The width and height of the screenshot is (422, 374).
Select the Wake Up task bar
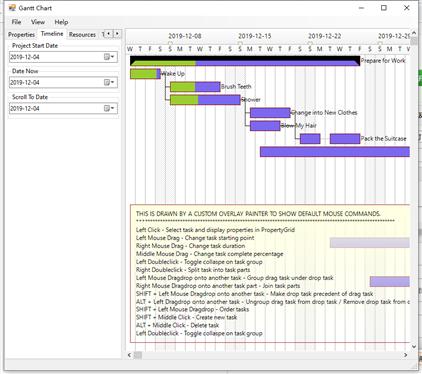click(x=145, y=74)
